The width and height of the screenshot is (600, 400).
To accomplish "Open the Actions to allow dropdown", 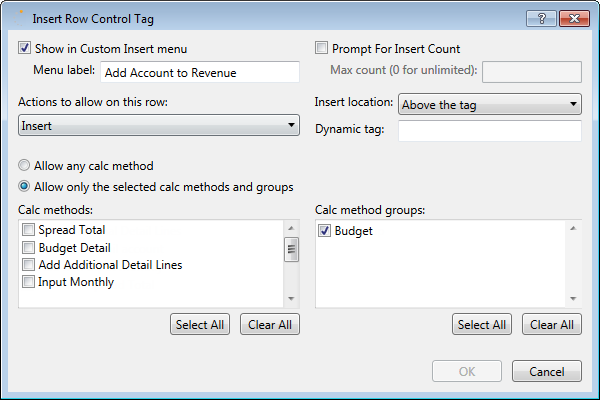I will click(x=159, y=125).
